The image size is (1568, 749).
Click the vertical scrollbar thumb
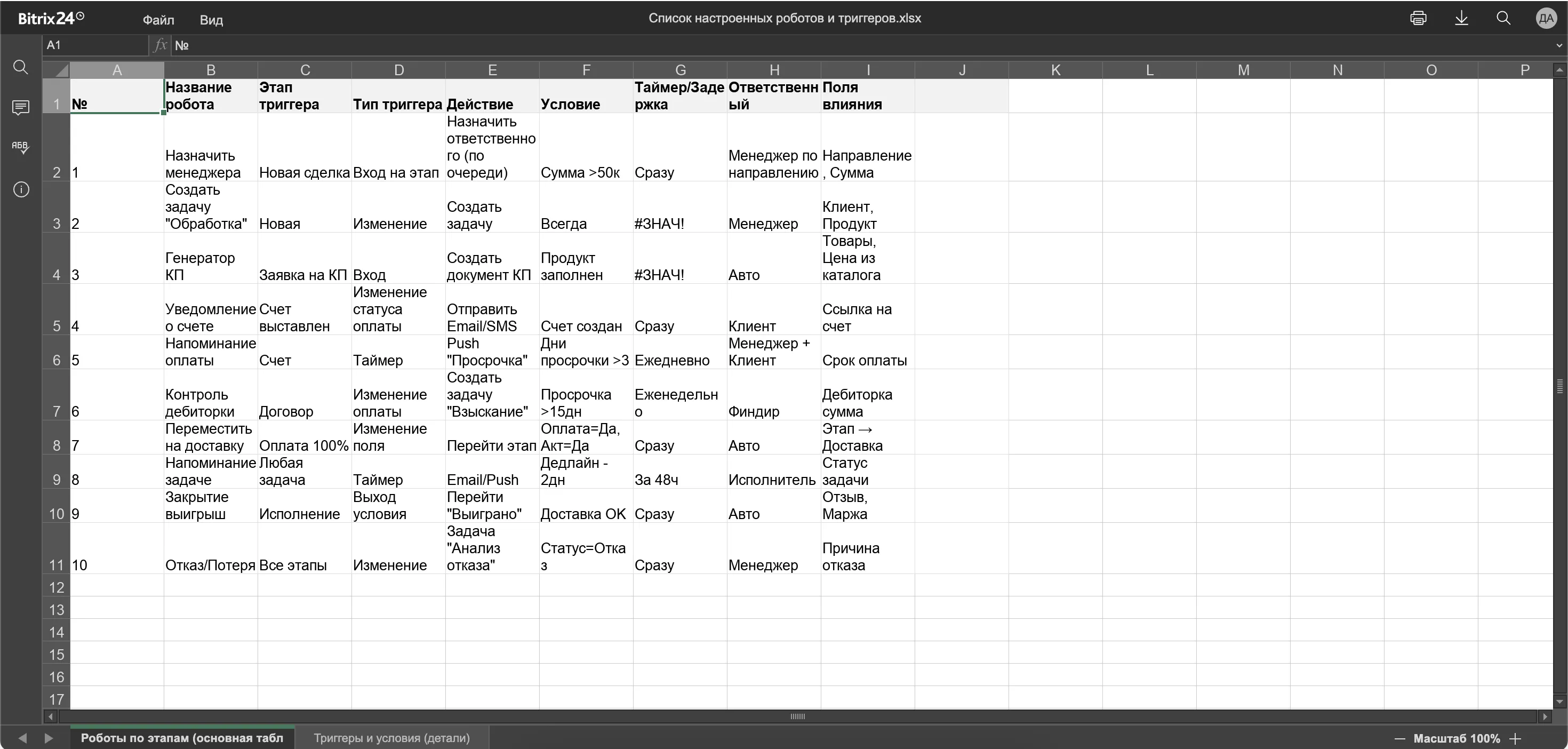pos(1559,386)
